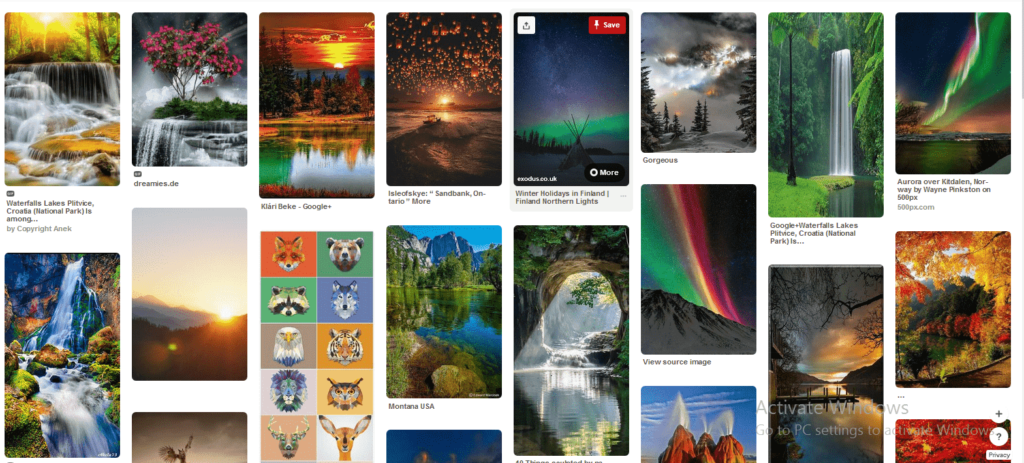The height and width of the screenshot is (463, 1024).
Task: Open the Aurora over Kitdalen Norway pin
Action: (x=953, y=93)
